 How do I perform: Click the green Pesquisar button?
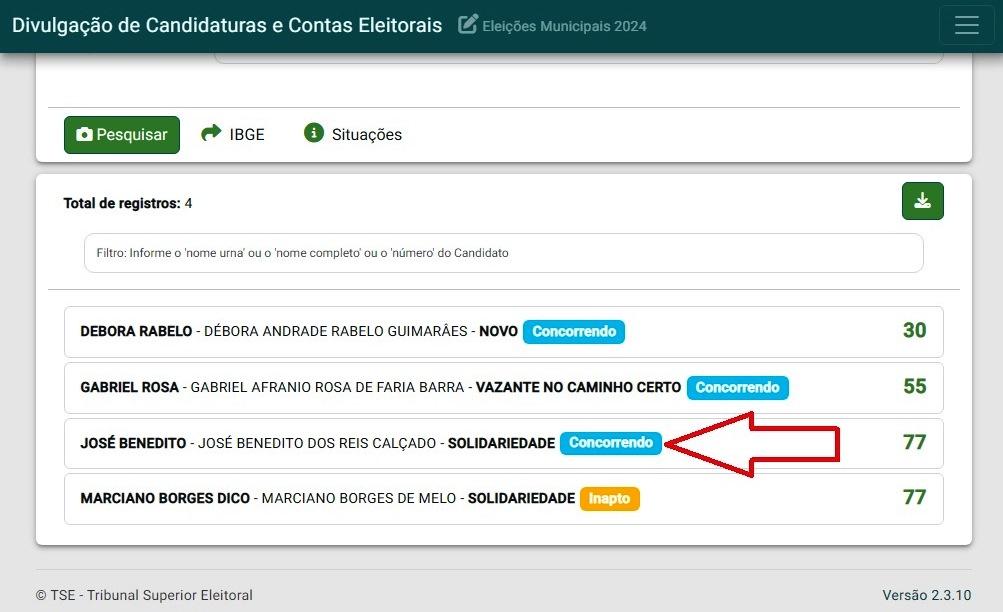click(122, 134)
